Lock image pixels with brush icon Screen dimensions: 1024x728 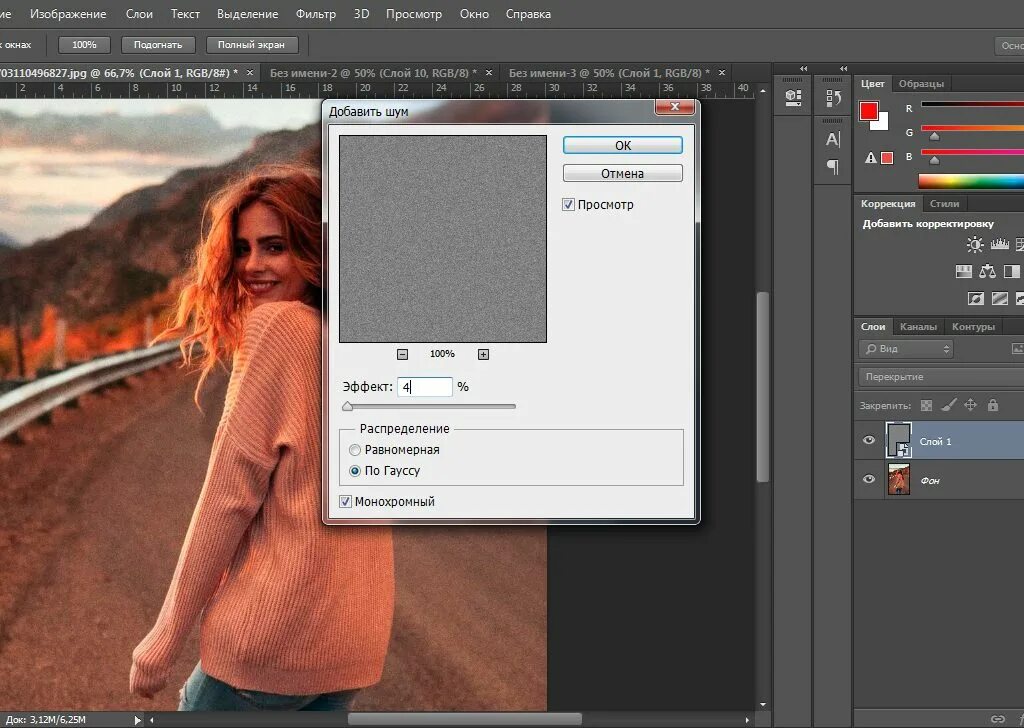click(x=948, y=405)
